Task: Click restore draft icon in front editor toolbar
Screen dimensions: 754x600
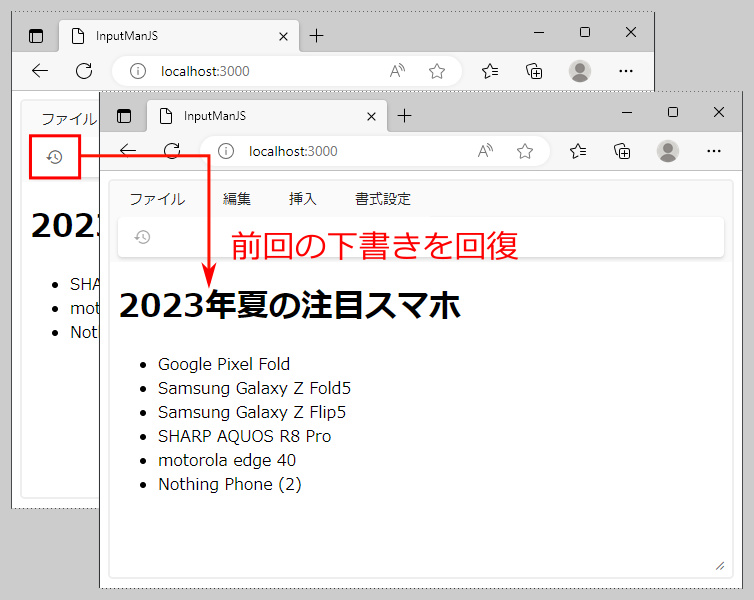Action: pyautogui.click(x=142, y=237)
